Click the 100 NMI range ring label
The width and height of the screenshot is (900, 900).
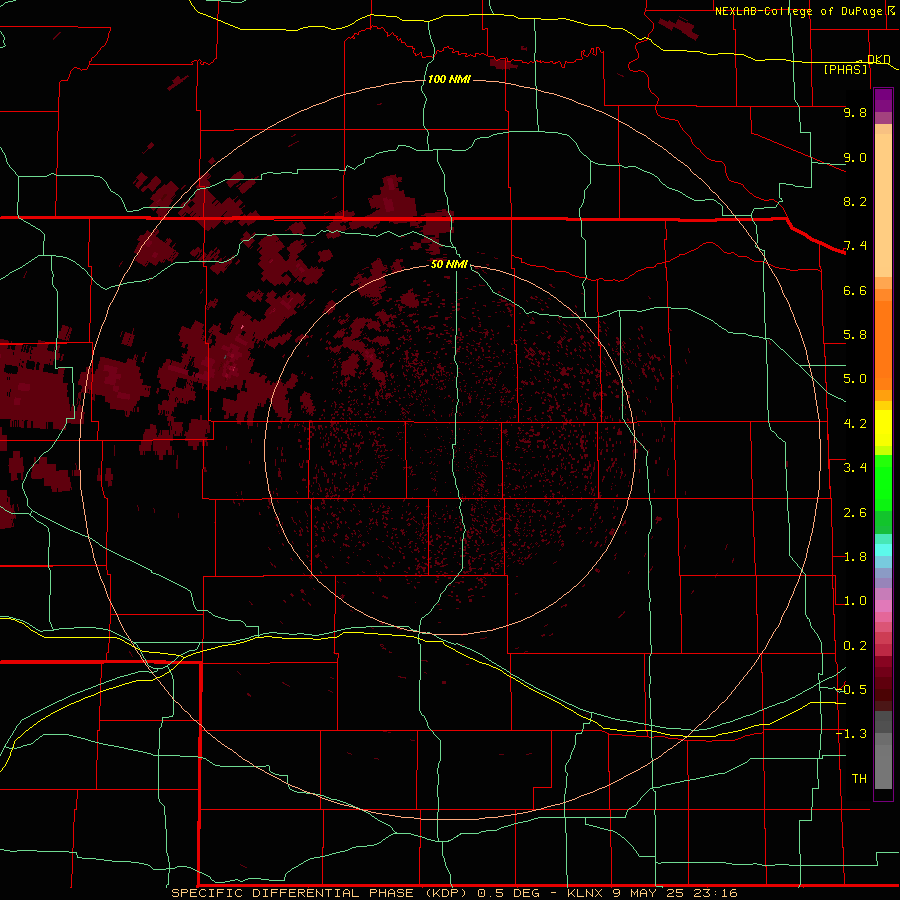[x=449, y=79]
